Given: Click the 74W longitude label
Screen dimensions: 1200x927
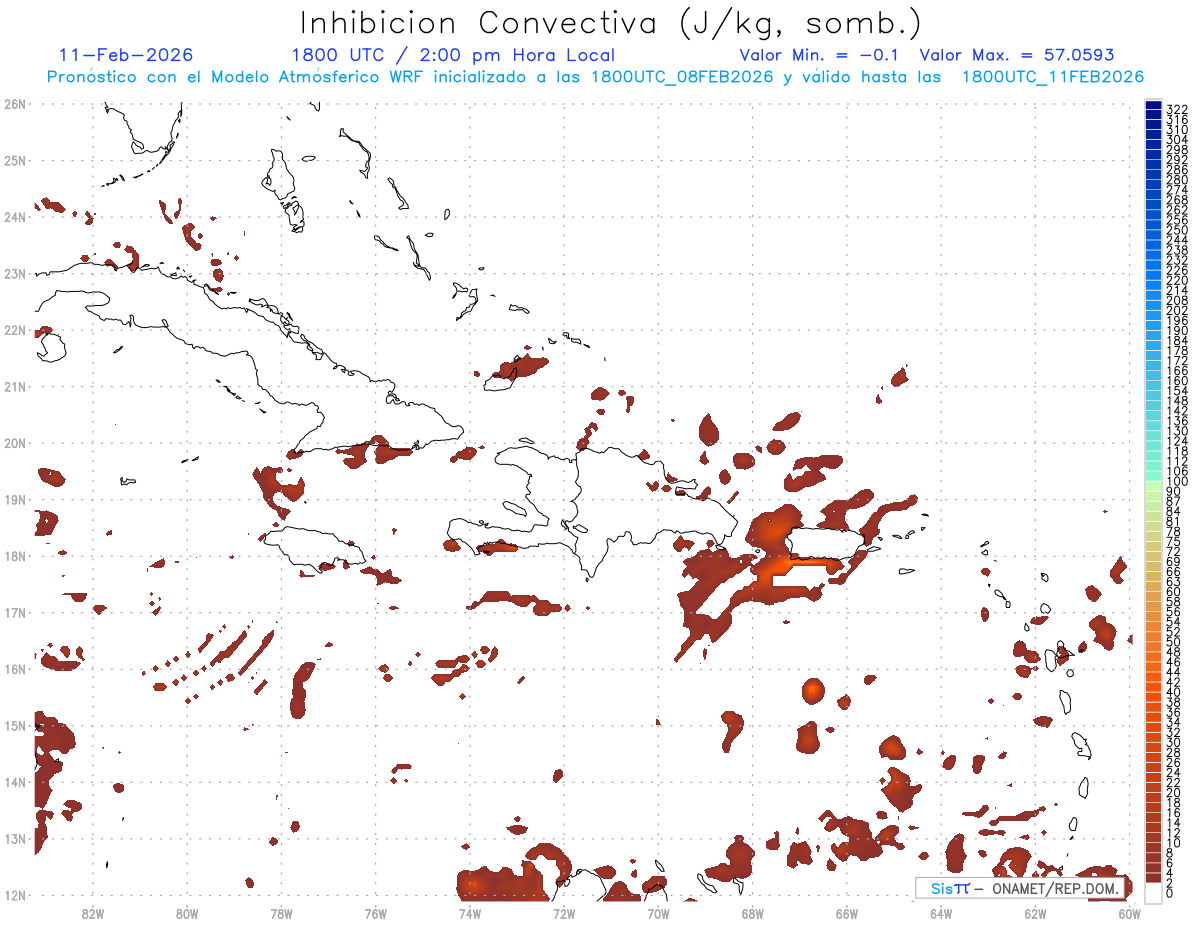Looking at the screenshot, I should point(469,913).
